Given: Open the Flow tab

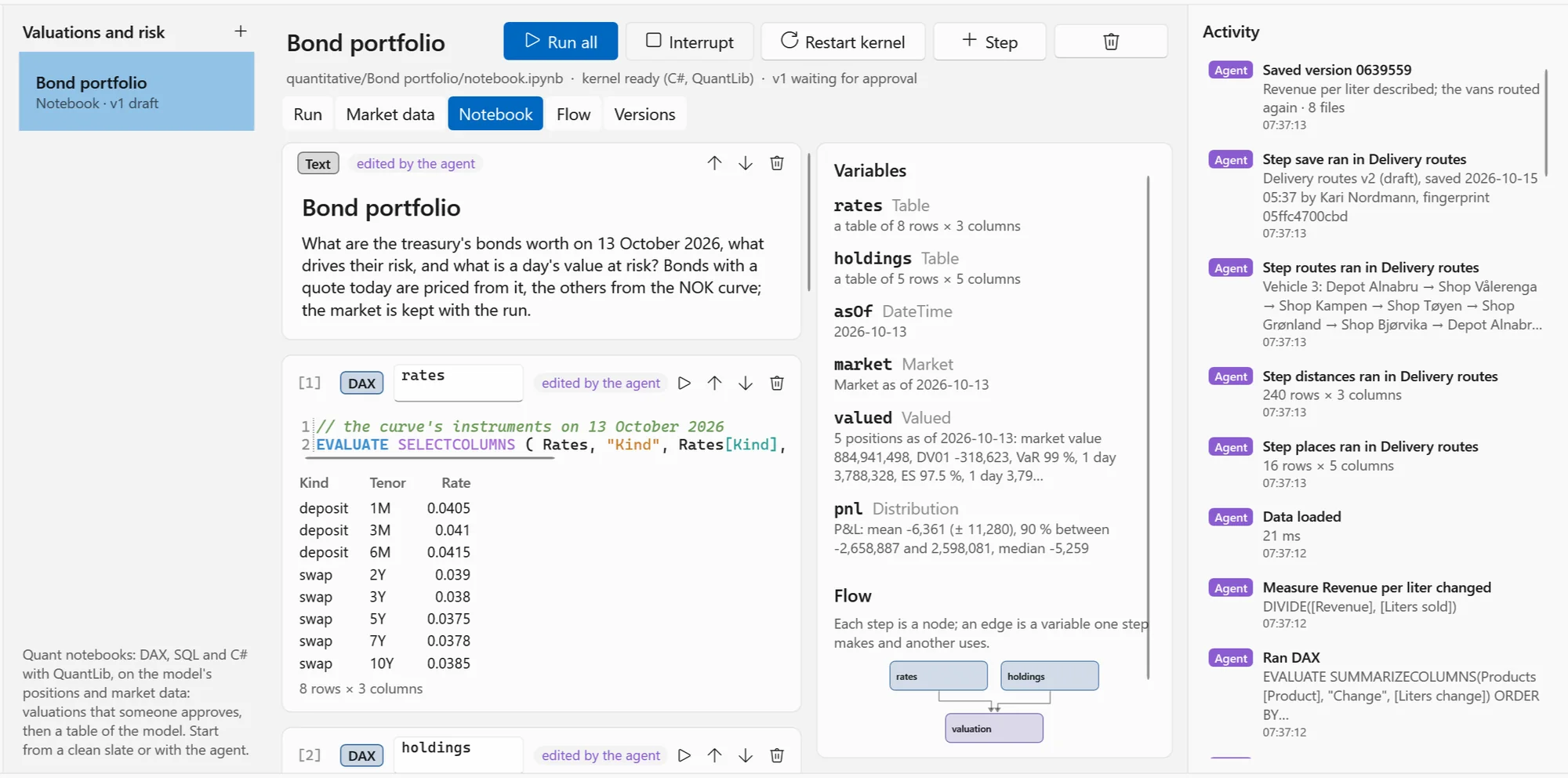Looking at the screenshot, I should pos(573,115).
